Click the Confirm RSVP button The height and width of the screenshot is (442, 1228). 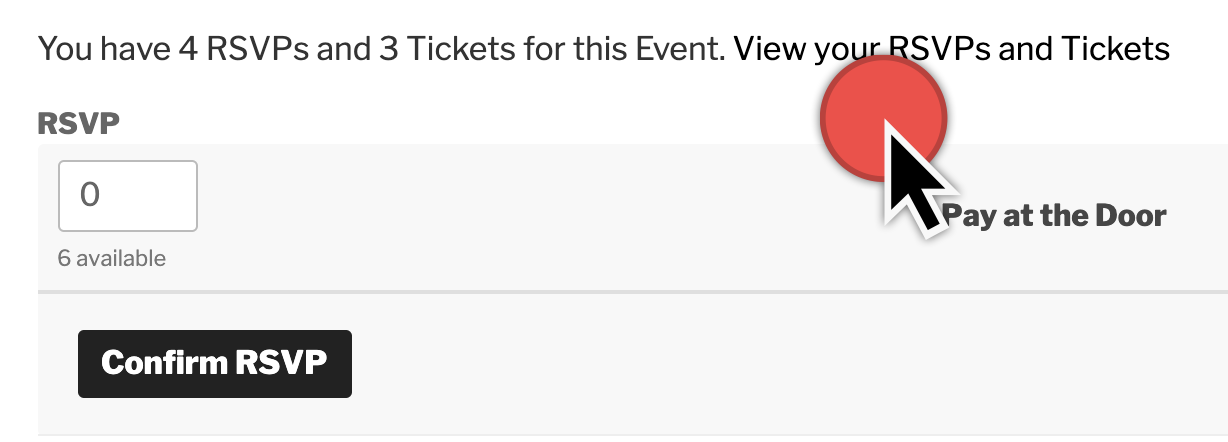215,363
